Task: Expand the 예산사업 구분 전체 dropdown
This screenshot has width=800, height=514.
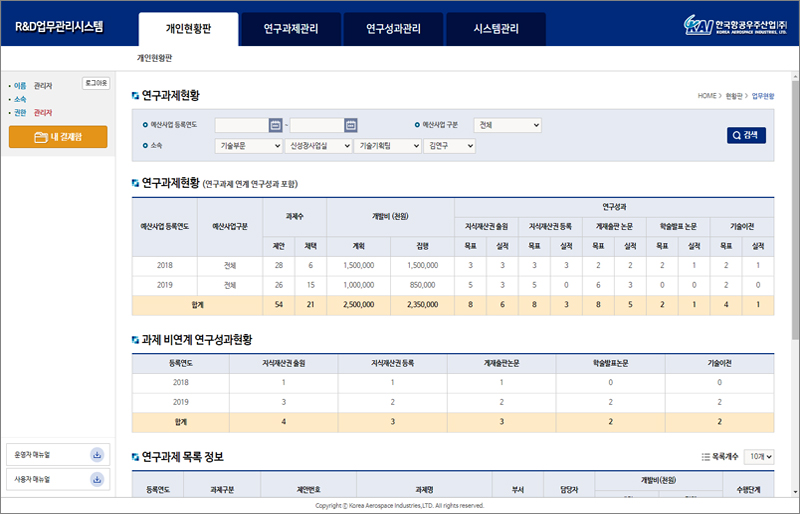Action: [507, 125]
